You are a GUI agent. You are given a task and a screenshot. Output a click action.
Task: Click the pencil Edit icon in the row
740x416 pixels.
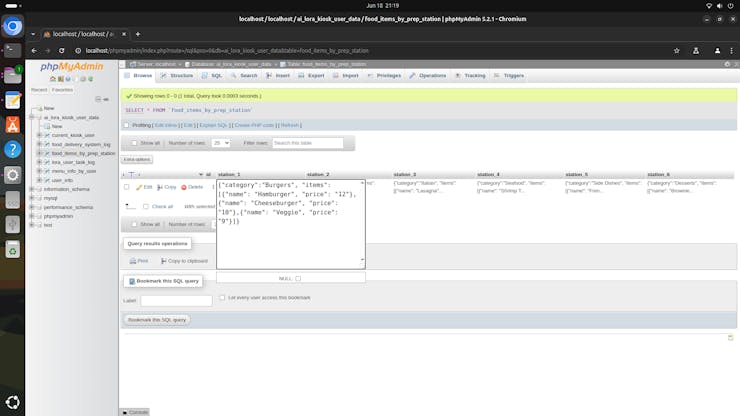click(x=139, y=187)
